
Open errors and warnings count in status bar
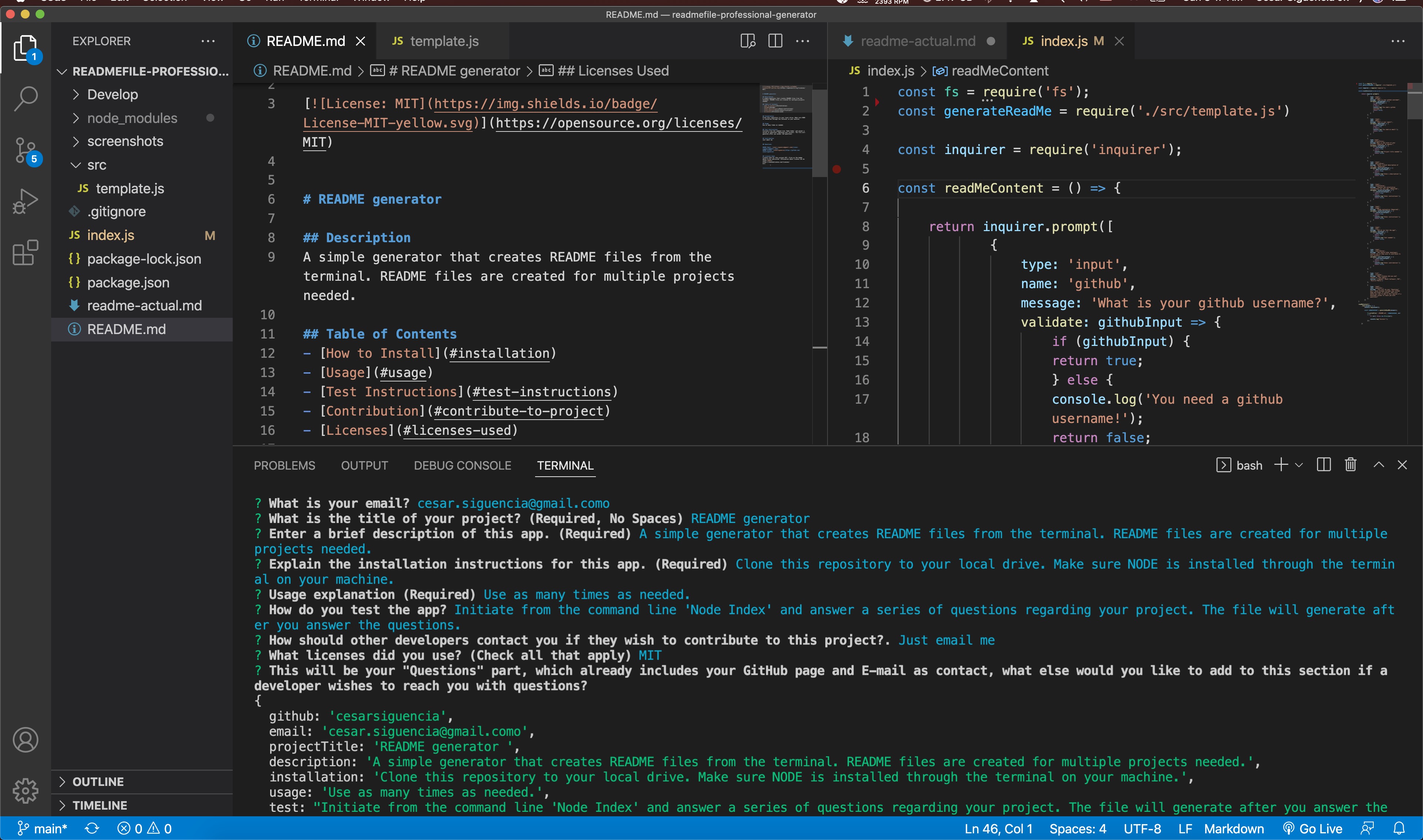144,829
